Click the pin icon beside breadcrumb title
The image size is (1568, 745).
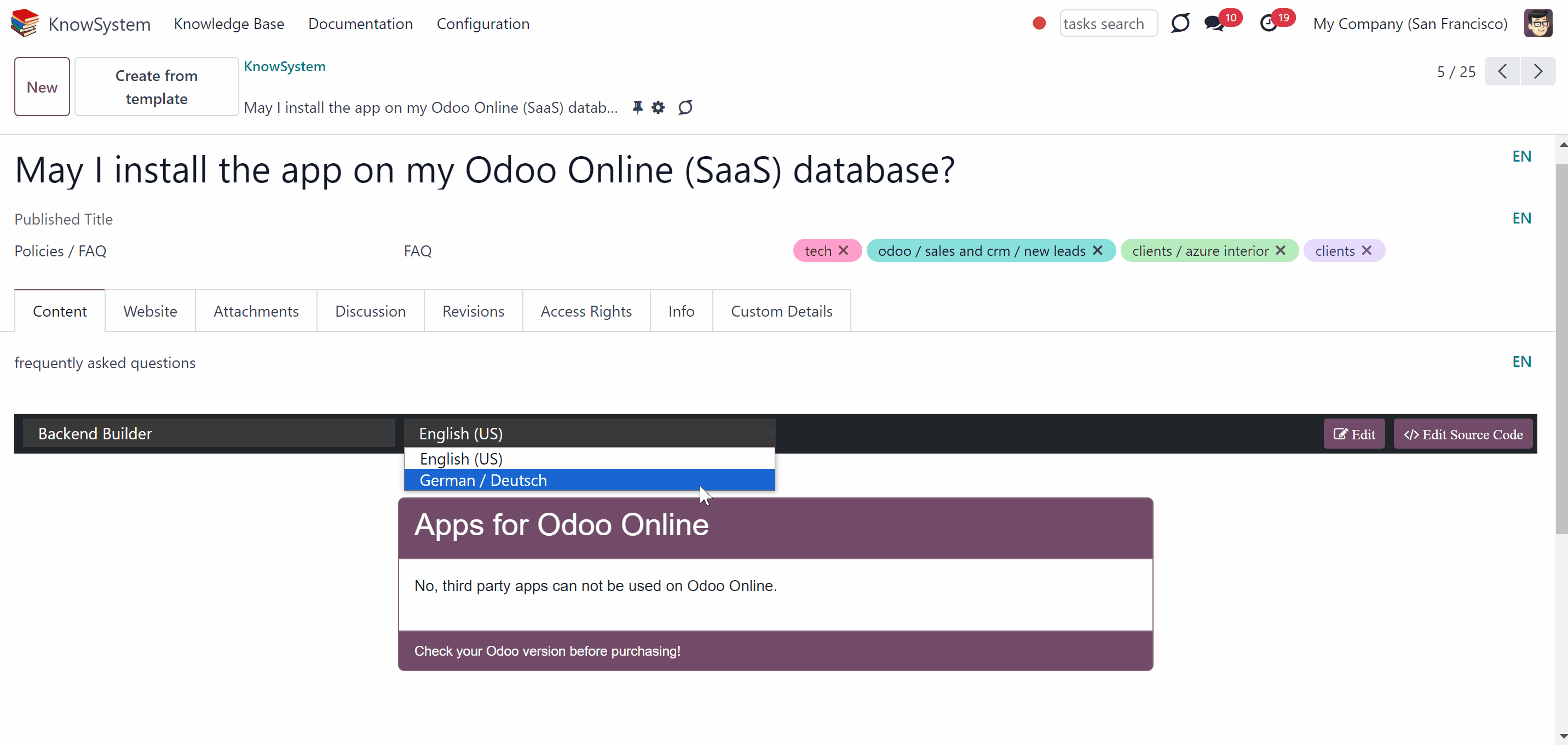tap(637, 107)
